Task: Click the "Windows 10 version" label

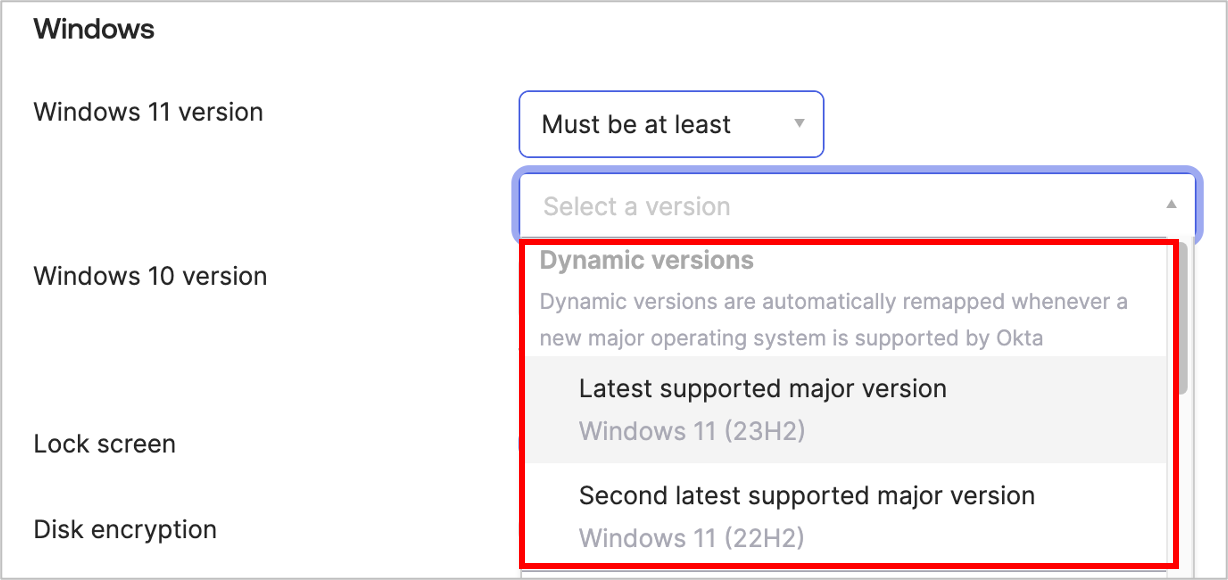Action: pos(150,276)
